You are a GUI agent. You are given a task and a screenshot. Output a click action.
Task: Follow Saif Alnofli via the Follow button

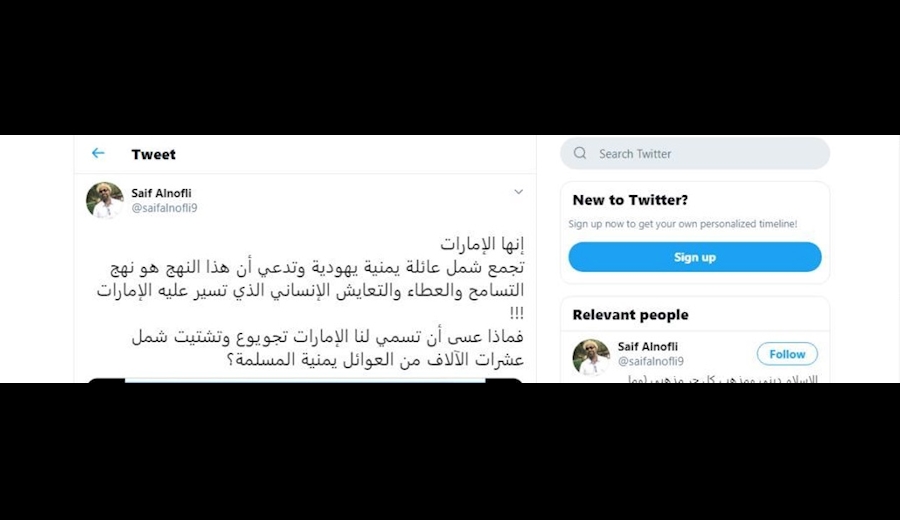(787, 354)
